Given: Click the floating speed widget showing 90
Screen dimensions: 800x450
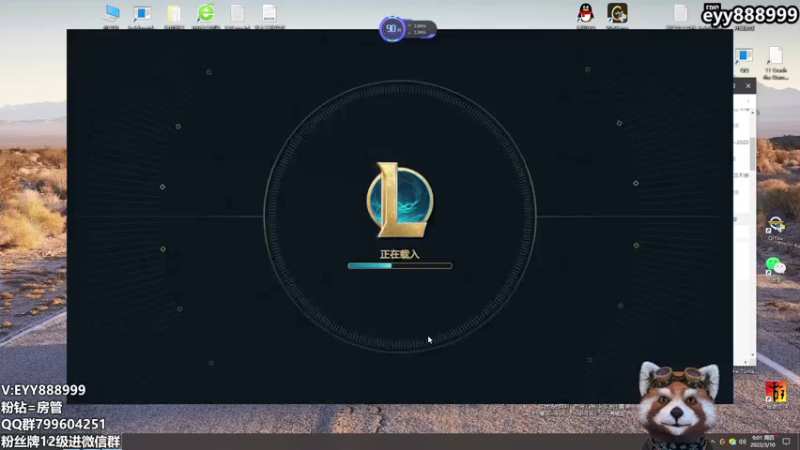Looking at the screenshot, I should click(407, 29).
